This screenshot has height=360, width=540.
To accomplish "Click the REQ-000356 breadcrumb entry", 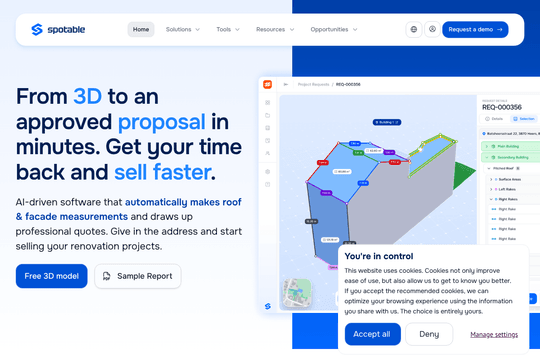I will click(x=348, y=84).
